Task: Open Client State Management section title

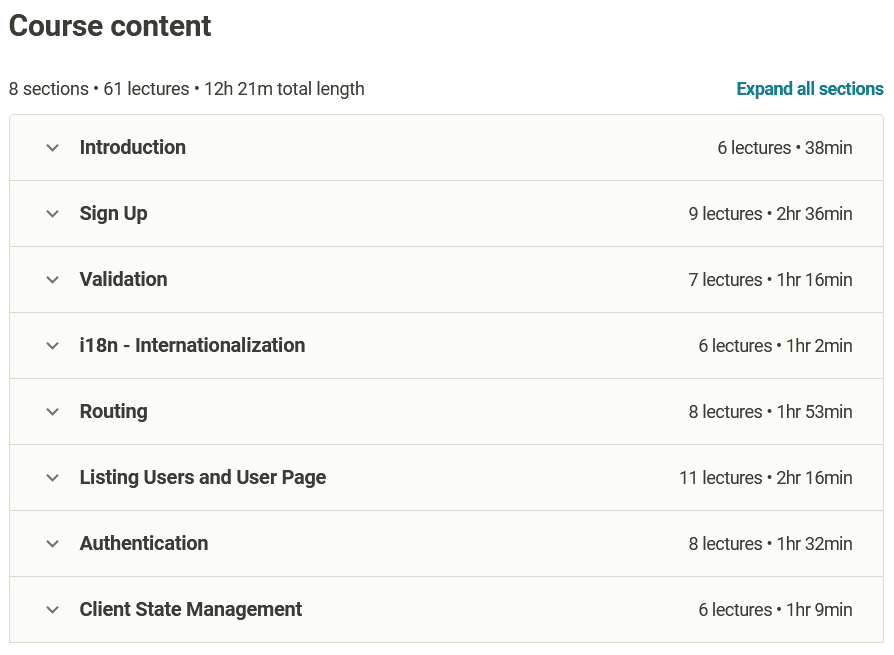Action: pyautogui.click(x=191, y=609)
